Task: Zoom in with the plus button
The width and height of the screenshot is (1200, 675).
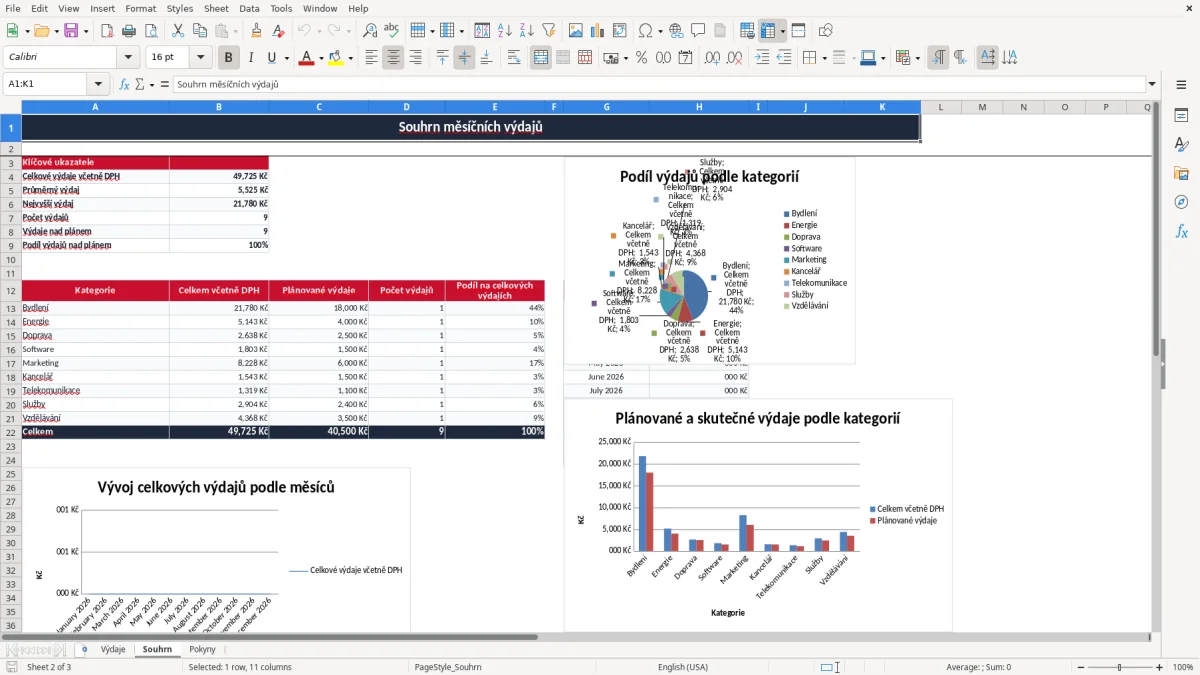Action: (x=1160, y=667)
